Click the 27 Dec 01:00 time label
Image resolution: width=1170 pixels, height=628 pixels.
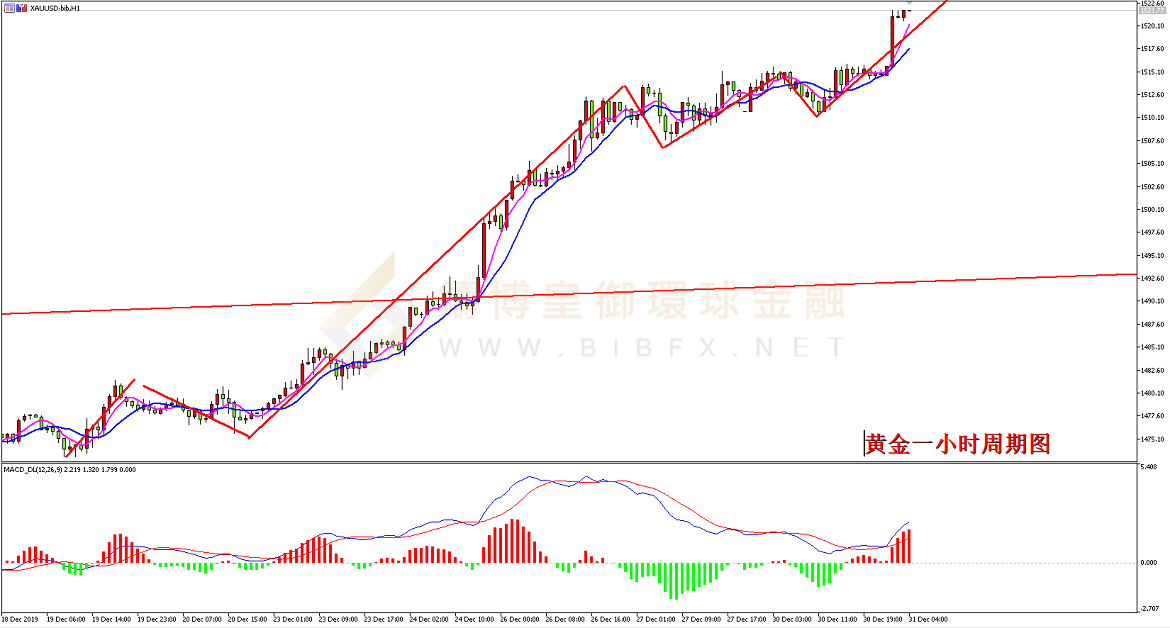tap(655, 621)
